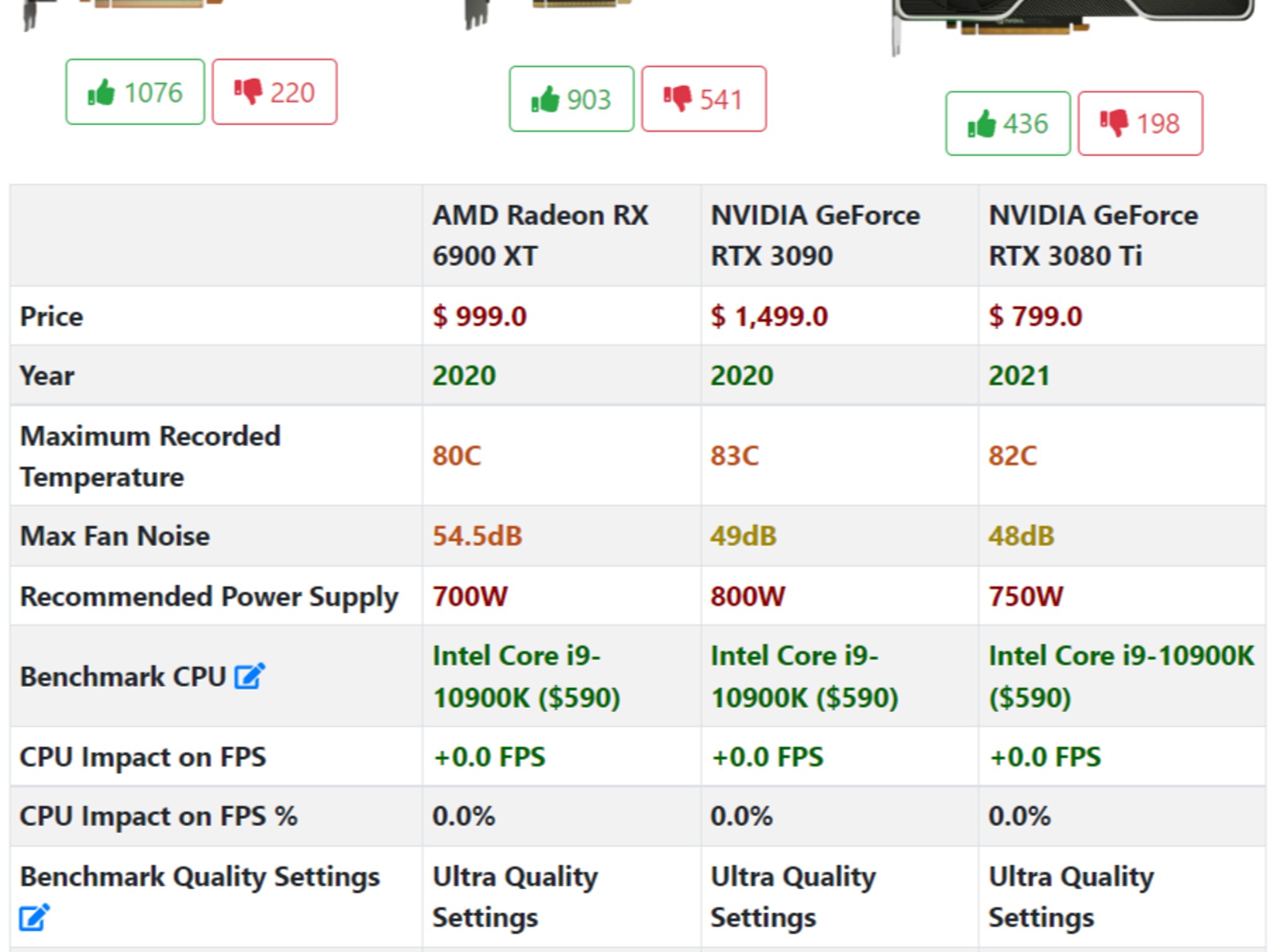Click thumbs down showing 541 votes
1270x952 pixels.
click(703, 99)
